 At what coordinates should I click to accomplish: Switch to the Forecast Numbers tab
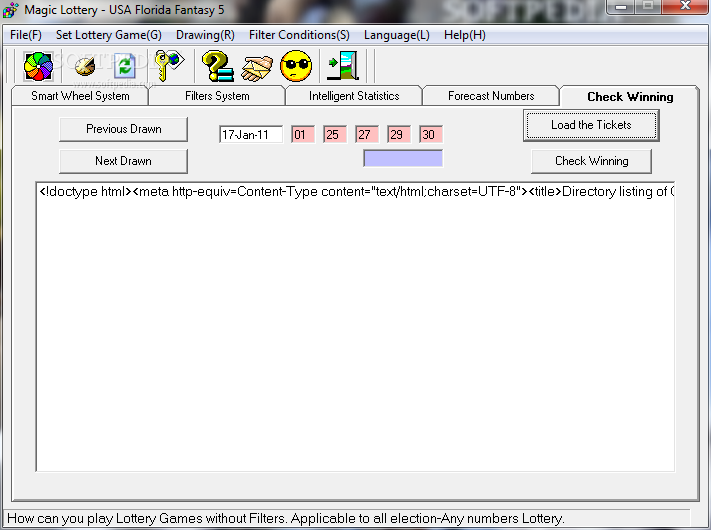pyautogui.click(x=491, y=96)
